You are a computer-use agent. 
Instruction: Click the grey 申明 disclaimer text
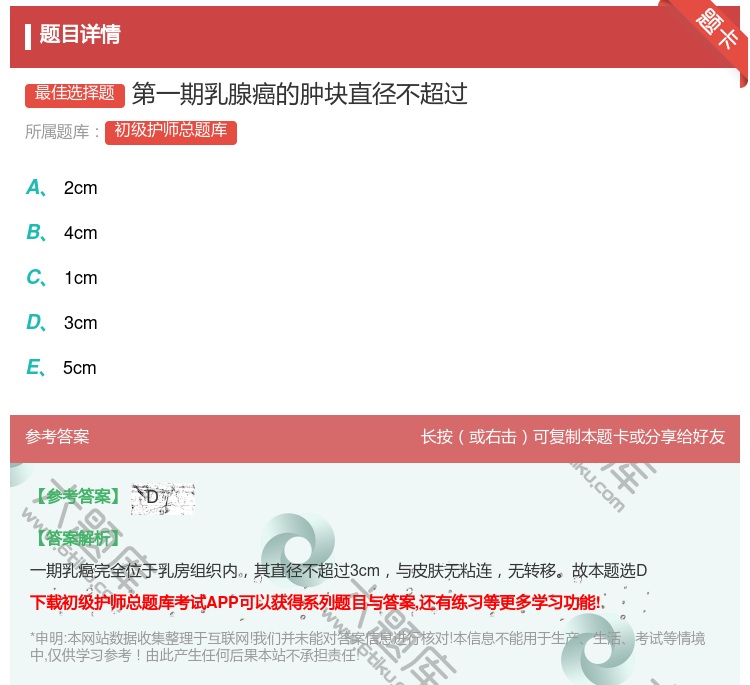367,647
